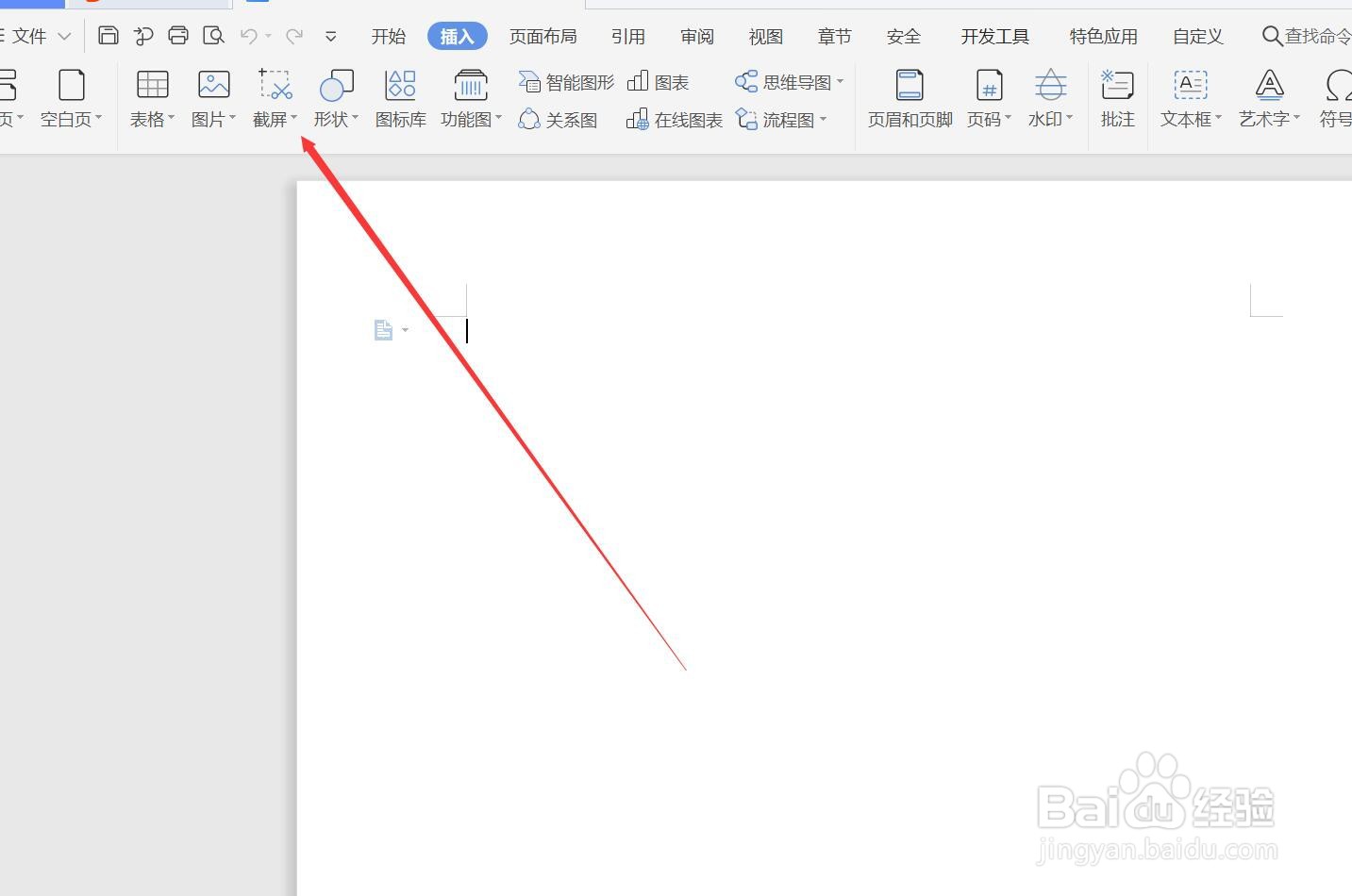This screenshot has height=896, width=1352.
Task: Click the Text Box (文本框) icon
Action: coord(1191,85)
